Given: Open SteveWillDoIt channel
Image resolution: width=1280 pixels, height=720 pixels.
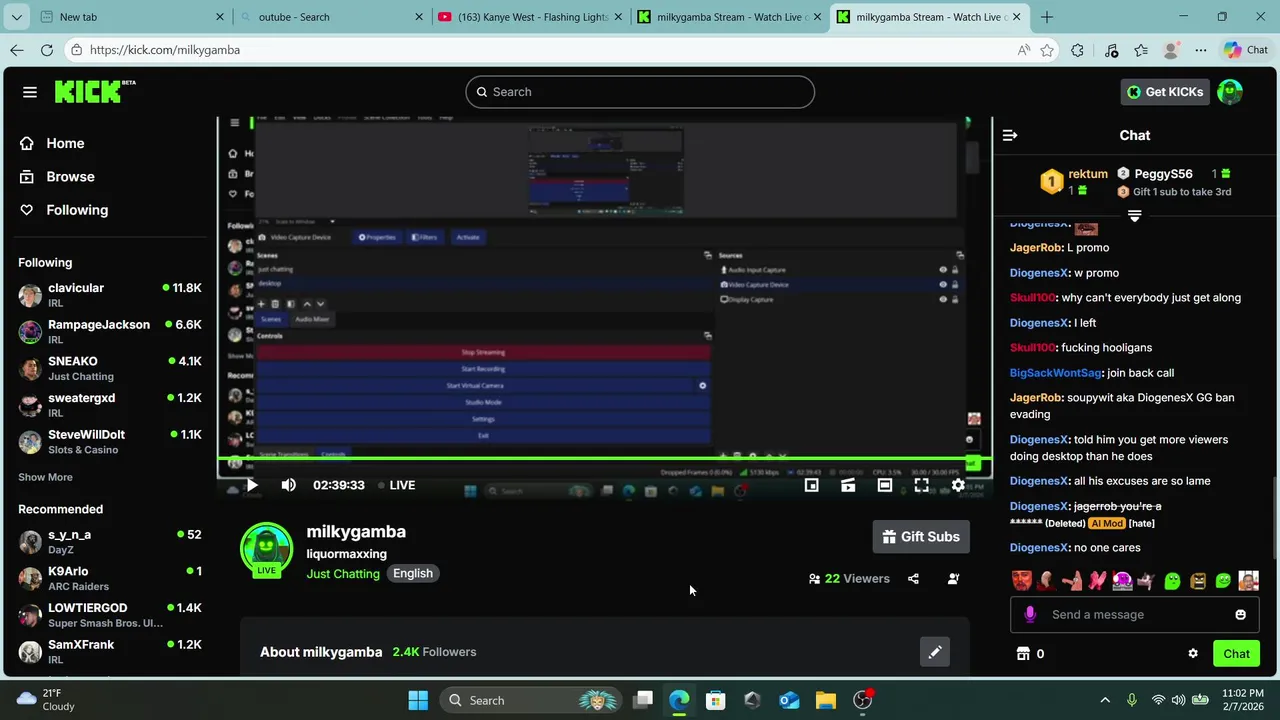Looking at the screenshot, I should pos(110,442).
